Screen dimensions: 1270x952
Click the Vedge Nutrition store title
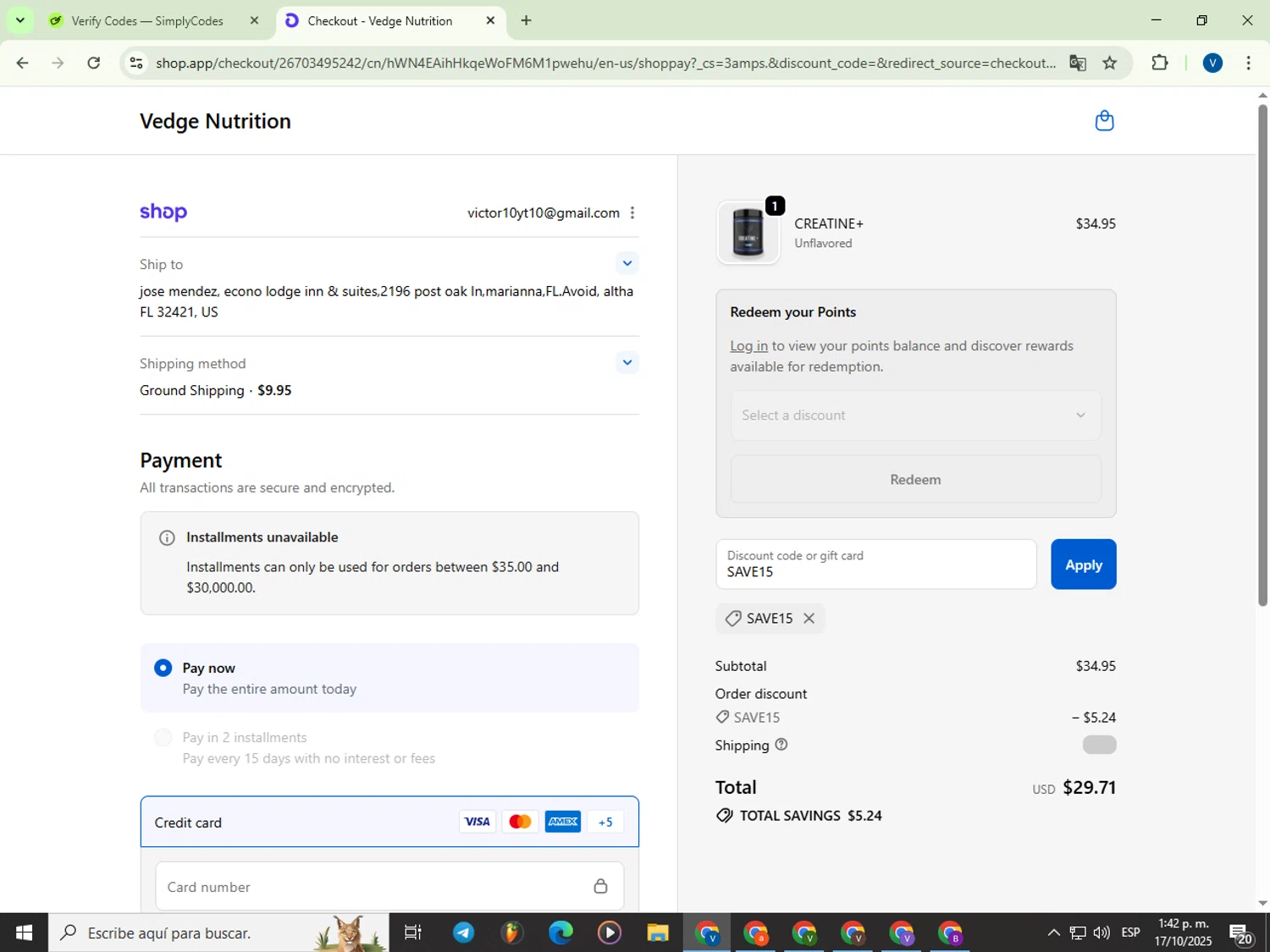(215, 121)
